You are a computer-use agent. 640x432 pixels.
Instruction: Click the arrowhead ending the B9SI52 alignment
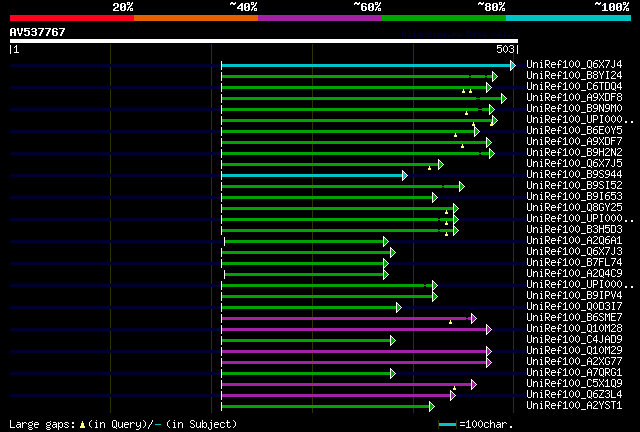point(462,187)
